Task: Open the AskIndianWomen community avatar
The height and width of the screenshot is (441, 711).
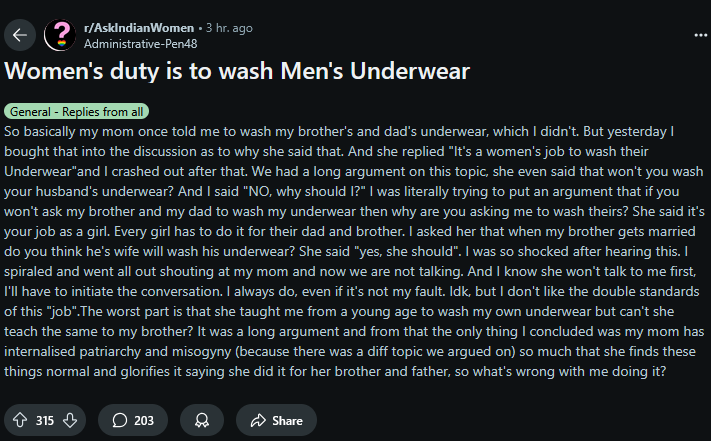Action: tap(60, 35)
